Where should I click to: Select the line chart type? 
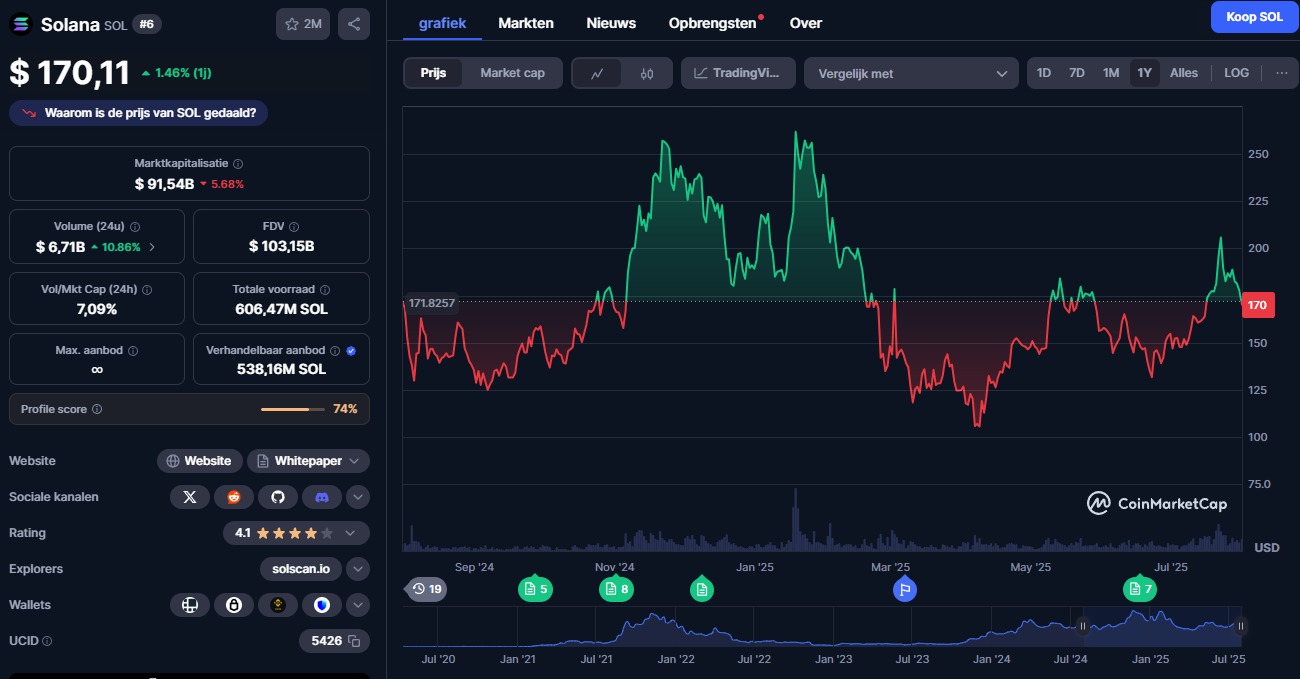click(x=597, y=73)
